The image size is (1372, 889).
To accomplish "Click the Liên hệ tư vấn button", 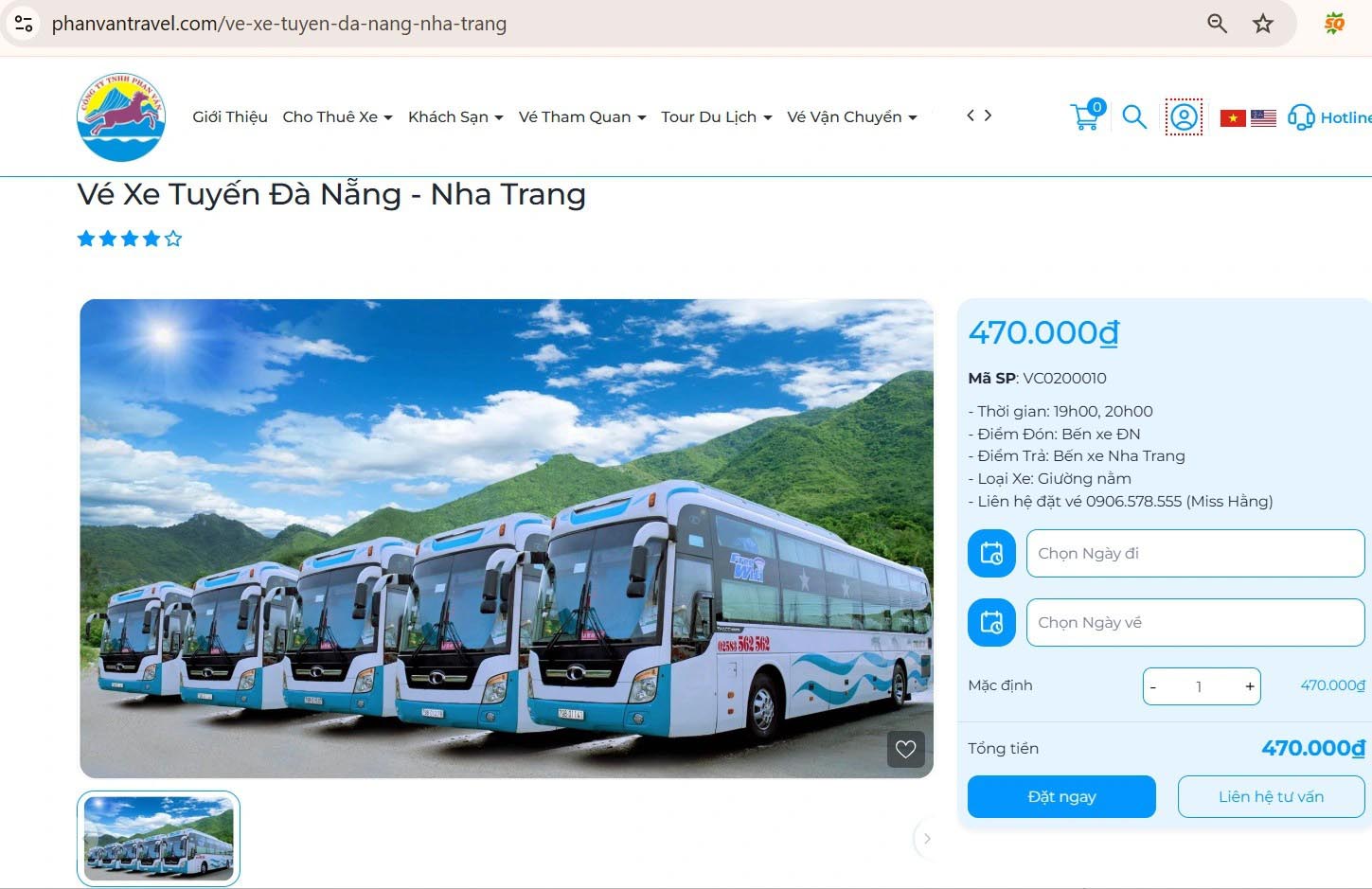I will point(1271,796).
